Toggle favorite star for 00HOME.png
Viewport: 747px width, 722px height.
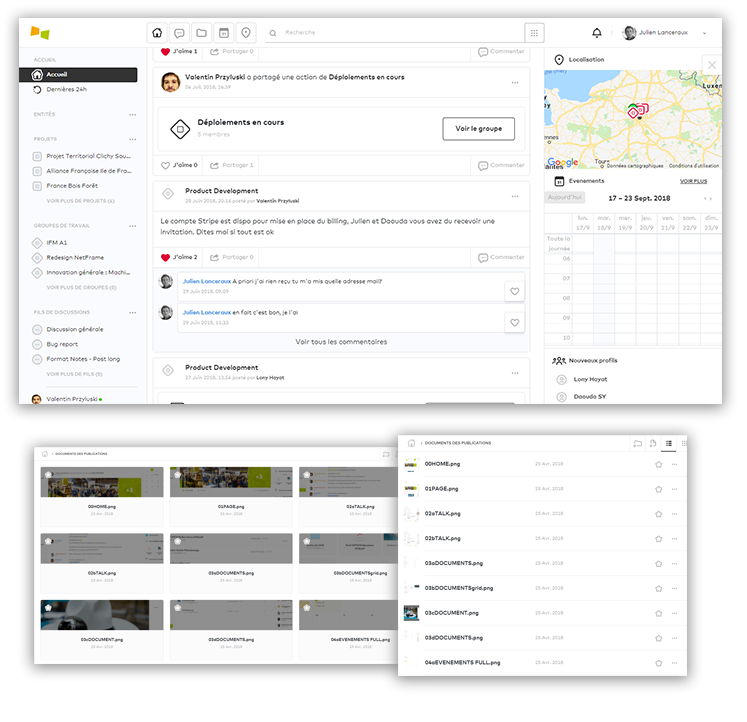pyautogui.click(x=658, y=464)
